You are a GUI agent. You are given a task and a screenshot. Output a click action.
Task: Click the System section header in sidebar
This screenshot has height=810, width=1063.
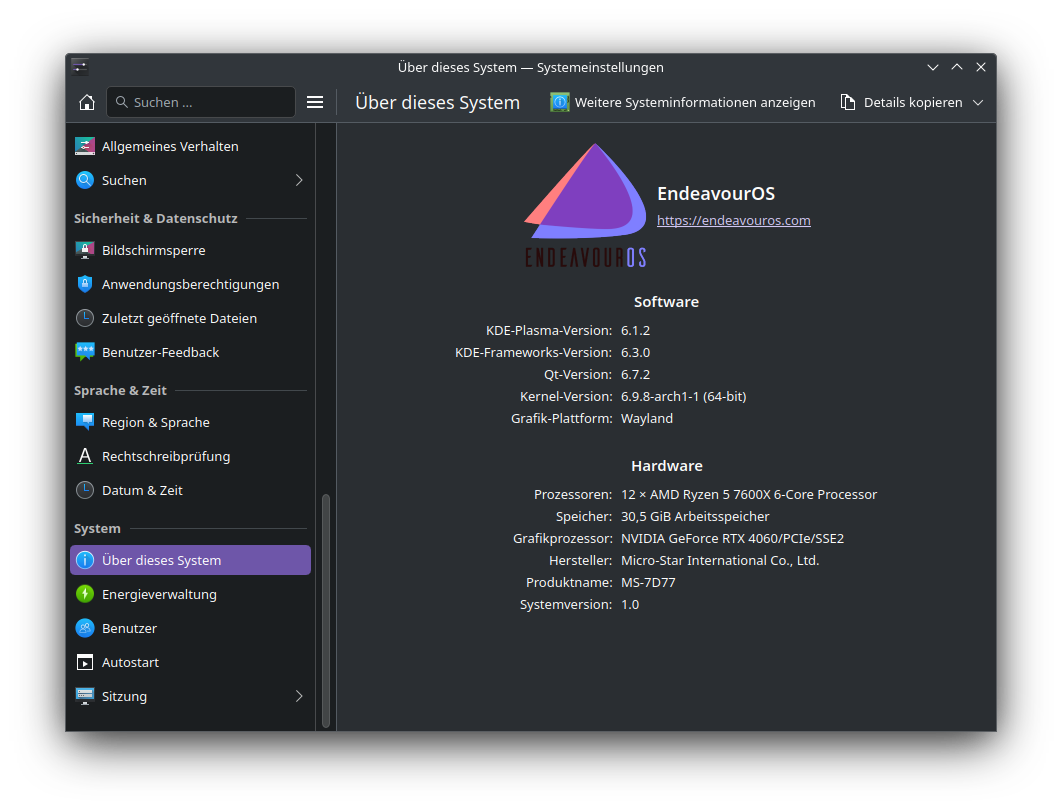(x=97, y=529)
